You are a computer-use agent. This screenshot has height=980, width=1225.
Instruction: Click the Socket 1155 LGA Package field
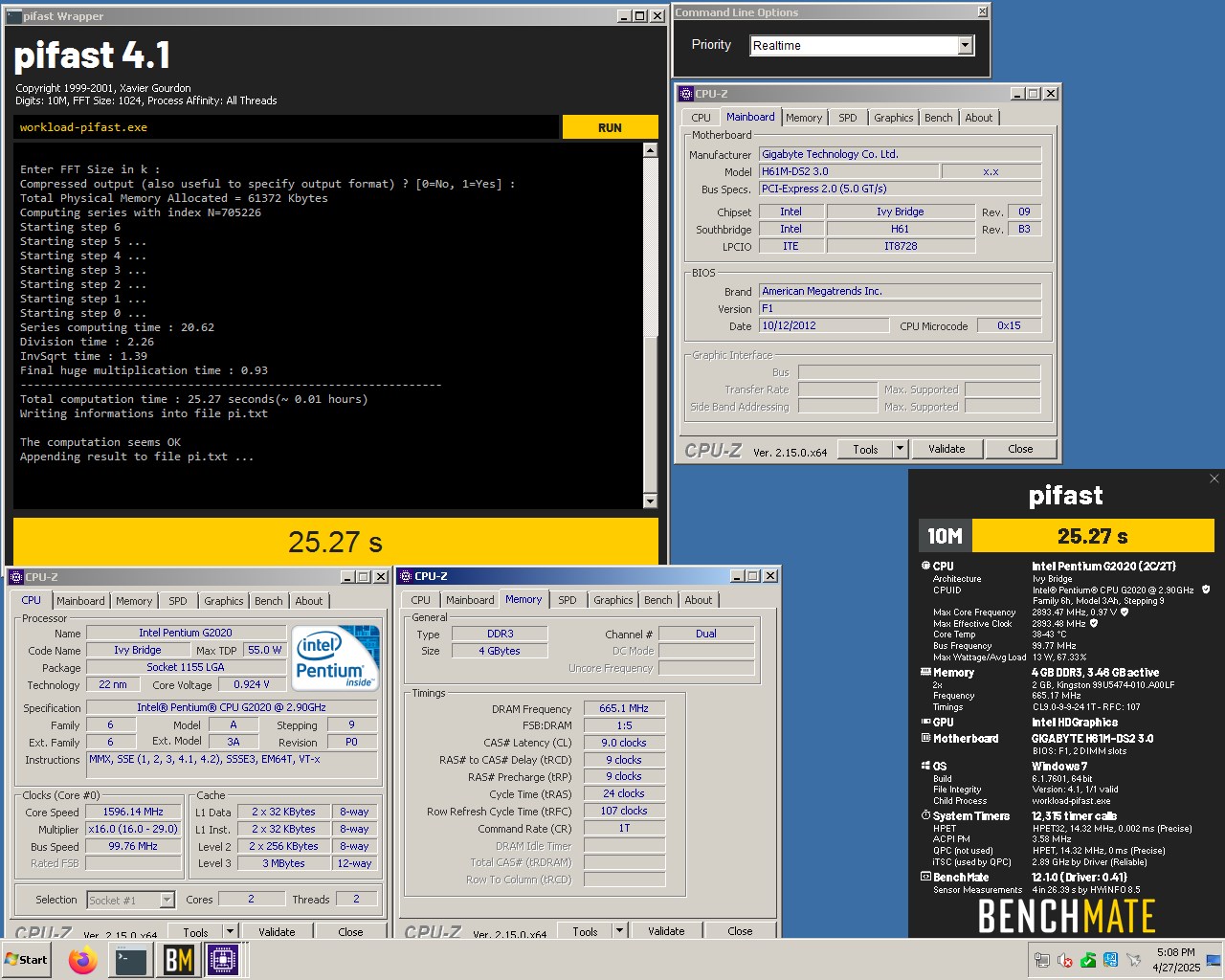click(186, 667)
